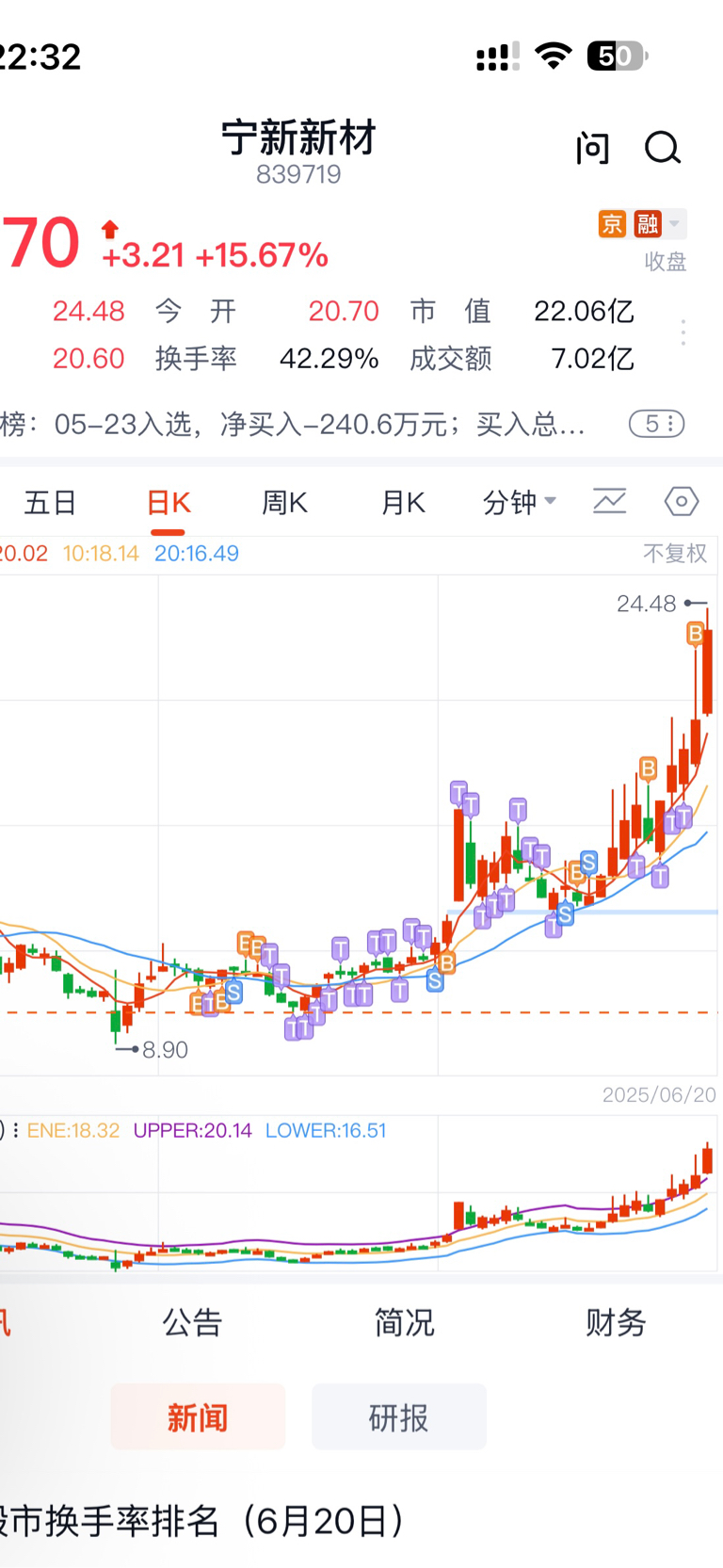Tap the orange B marker at the 24.48 peak
Screen dimensions: 723x1568
(x=696, y=634)
